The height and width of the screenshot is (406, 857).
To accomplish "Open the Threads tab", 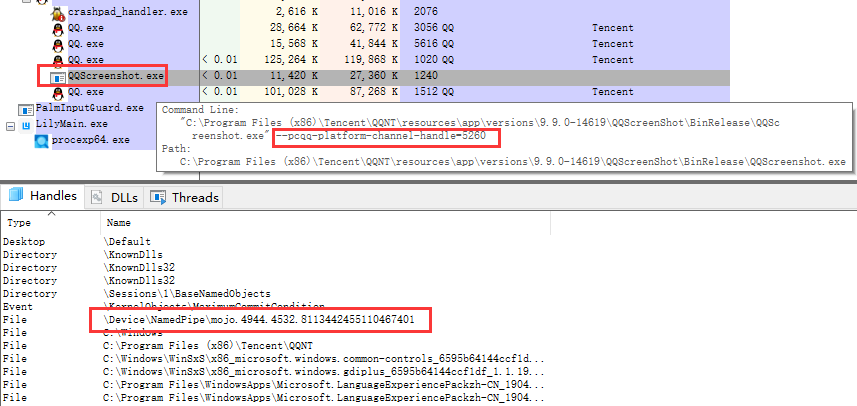I will [x=184, y=197].
